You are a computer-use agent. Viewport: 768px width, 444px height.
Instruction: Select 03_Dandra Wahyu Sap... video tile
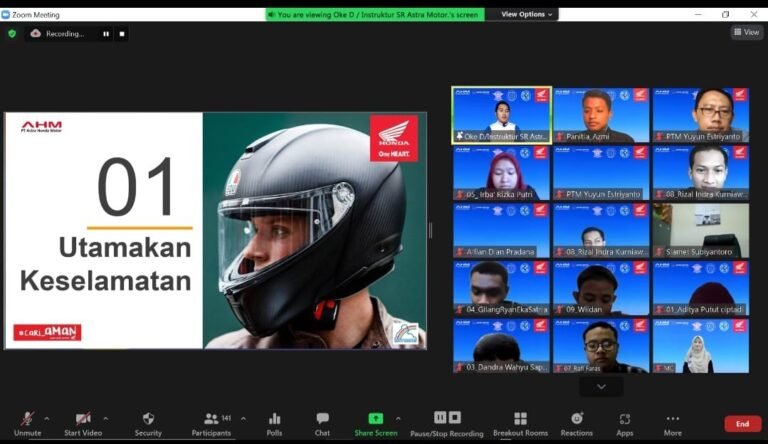[x=502, y=345]
